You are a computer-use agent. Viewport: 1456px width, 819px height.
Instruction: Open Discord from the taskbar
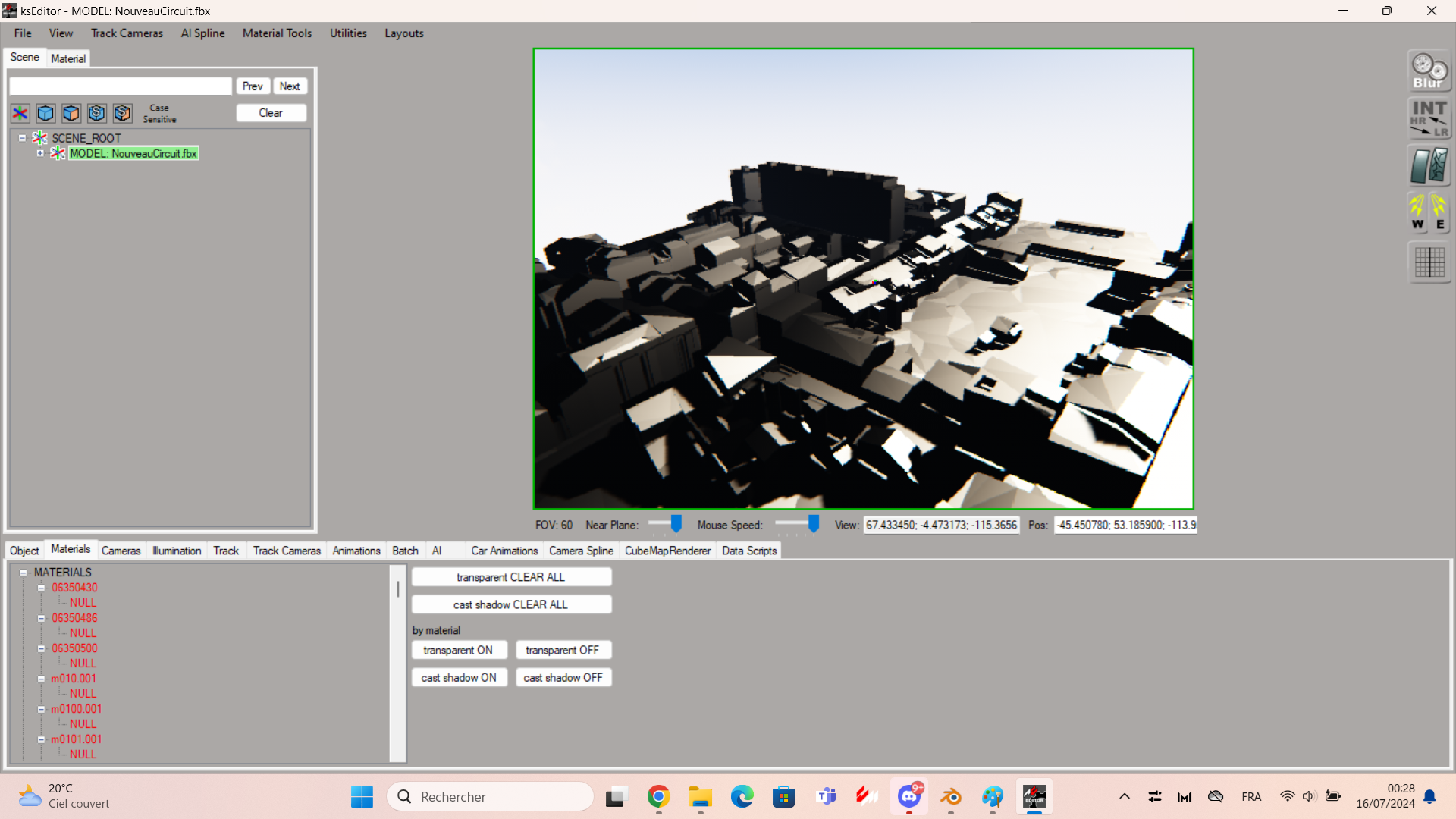(909, 797)
